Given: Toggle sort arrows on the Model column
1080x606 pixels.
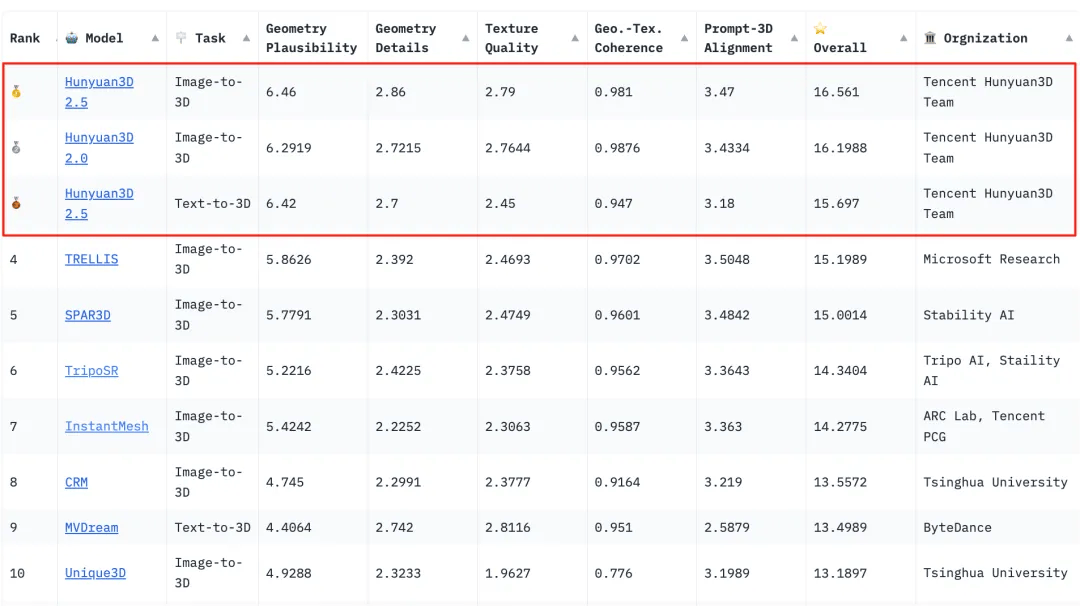Looking at the screenshot, I should point(155,38).
